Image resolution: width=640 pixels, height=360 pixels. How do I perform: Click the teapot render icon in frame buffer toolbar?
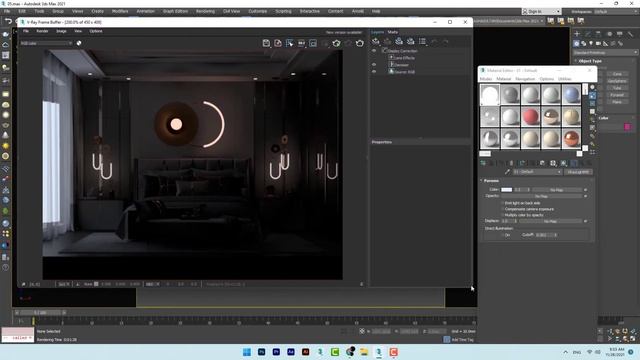336,43
